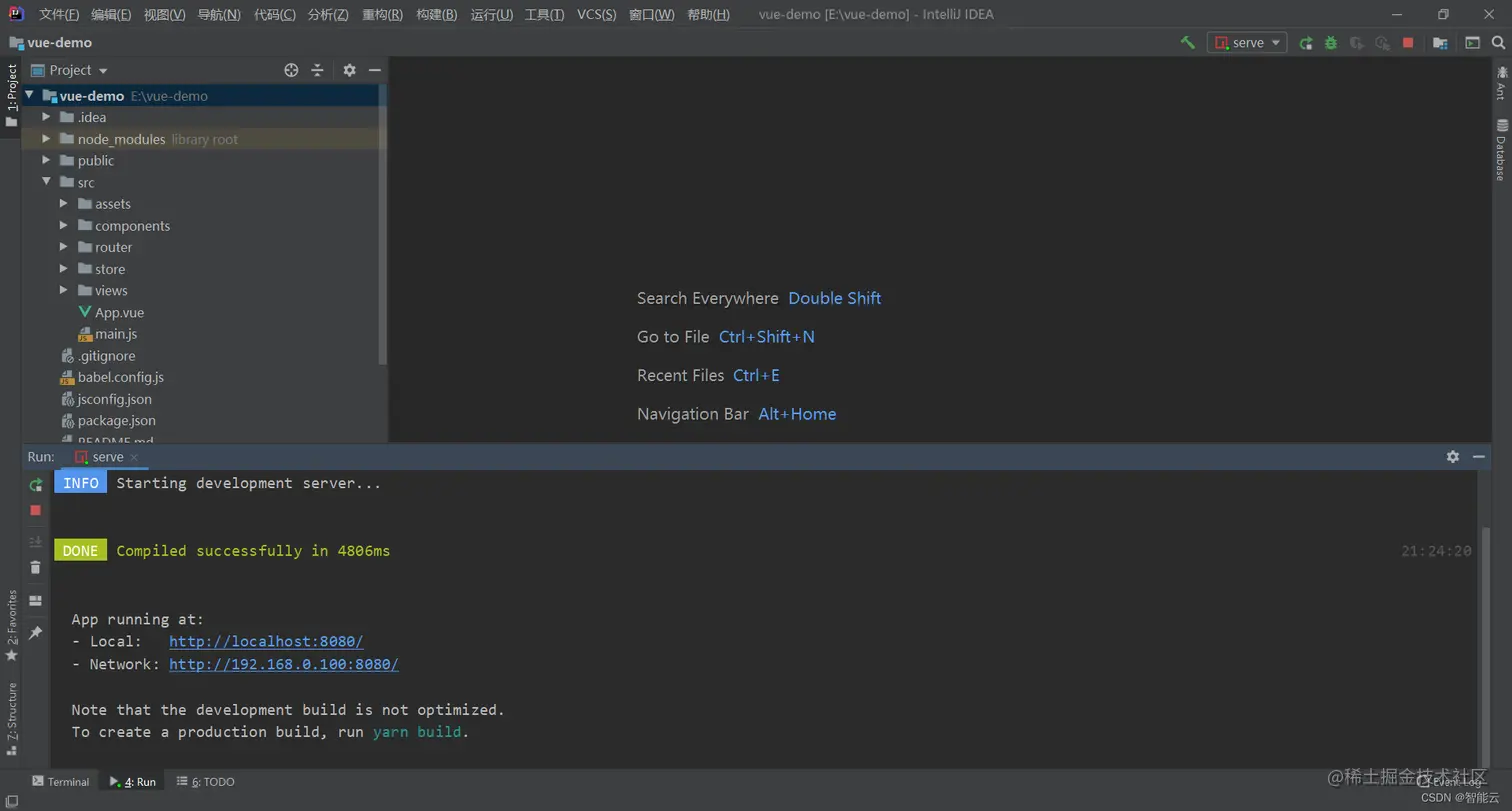
Task: Open Run panel gear settings
Action: 1453,457
